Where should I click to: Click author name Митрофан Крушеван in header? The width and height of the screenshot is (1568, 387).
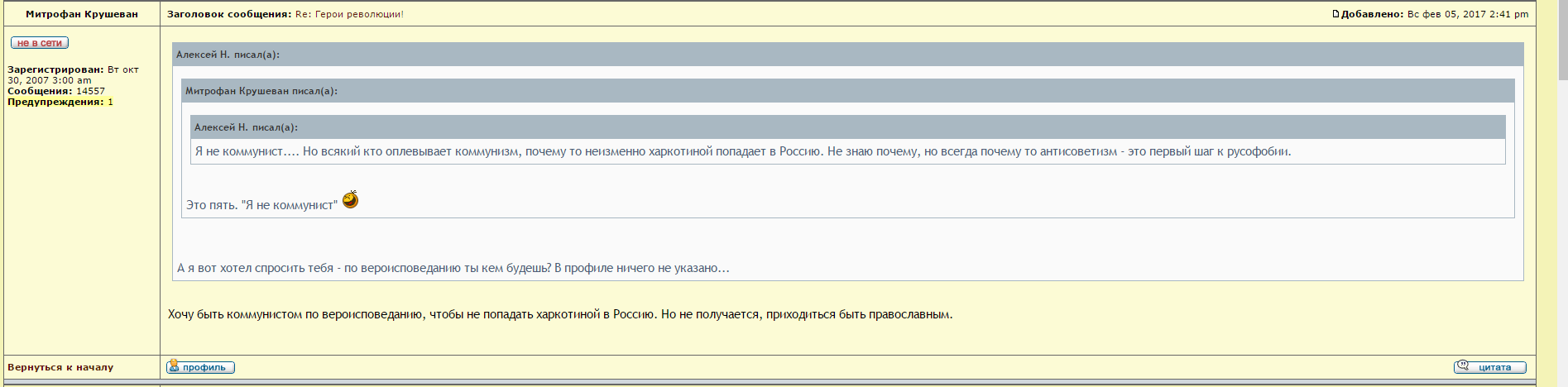tap(82, 14)
